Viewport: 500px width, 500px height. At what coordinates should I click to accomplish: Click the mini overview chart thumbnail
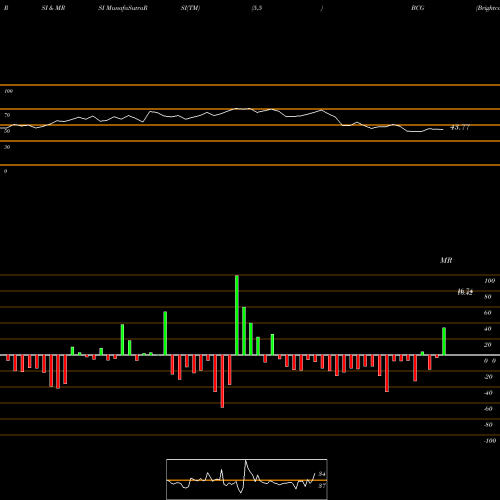(x=247, y=479)
